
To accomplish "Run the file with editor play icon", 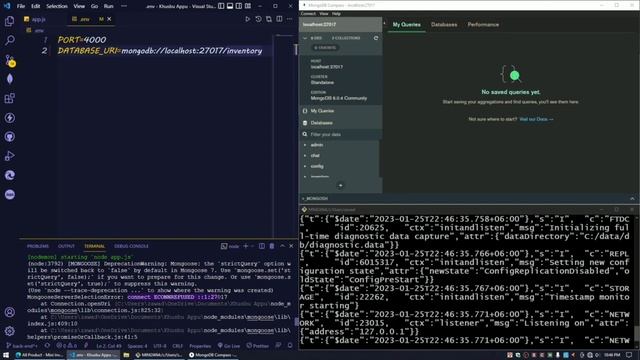I will 247,19.
